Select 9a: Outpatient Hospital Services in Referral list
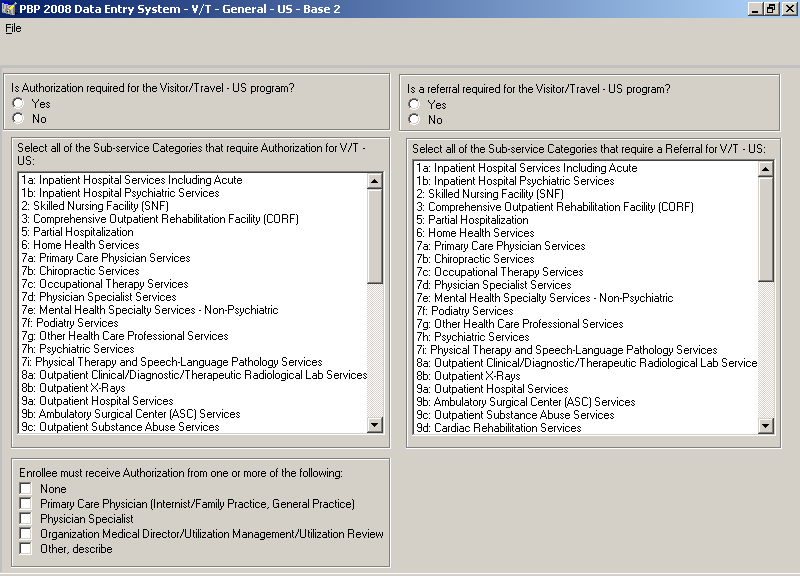 click(586, 389)
